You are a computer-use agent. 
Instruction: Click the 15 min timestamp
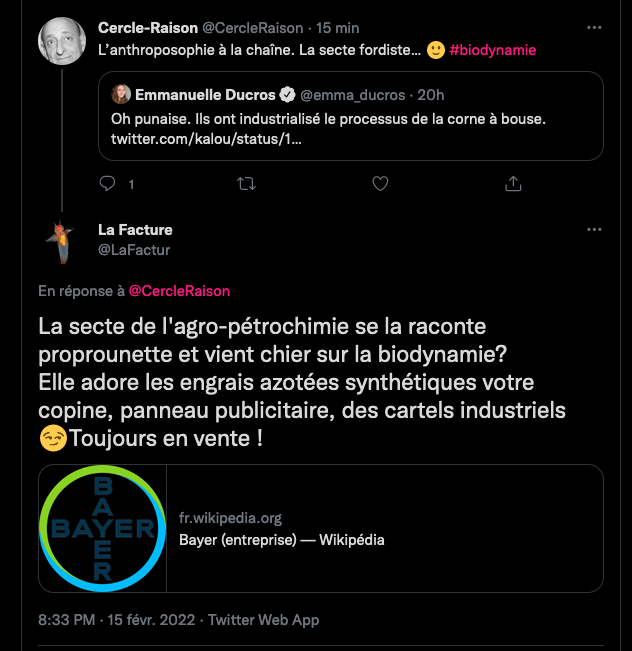tap(337, 27)
